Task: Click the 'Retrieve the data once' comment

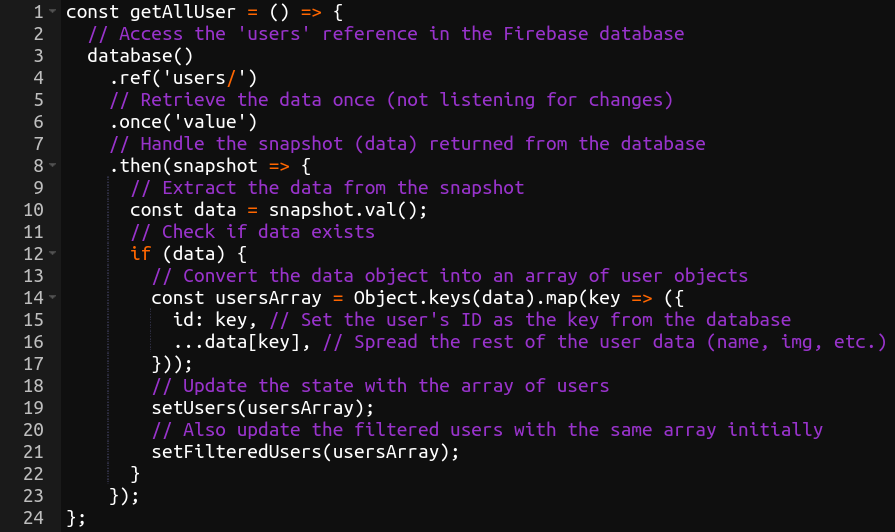Action: point(391,100)
